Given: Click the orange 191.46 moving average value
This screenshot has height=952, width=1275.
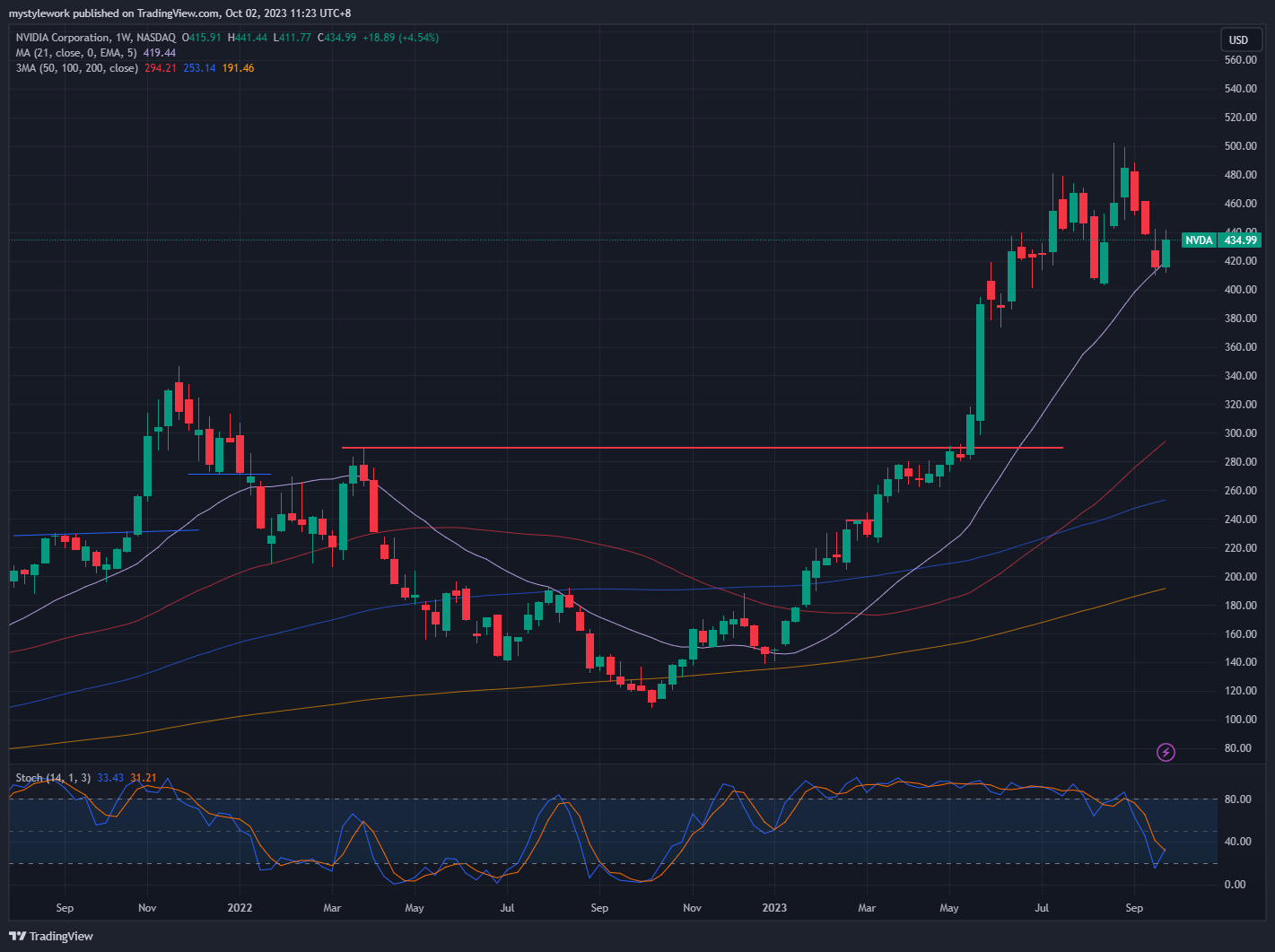Looking at the screenshot, I should (238, 68).
